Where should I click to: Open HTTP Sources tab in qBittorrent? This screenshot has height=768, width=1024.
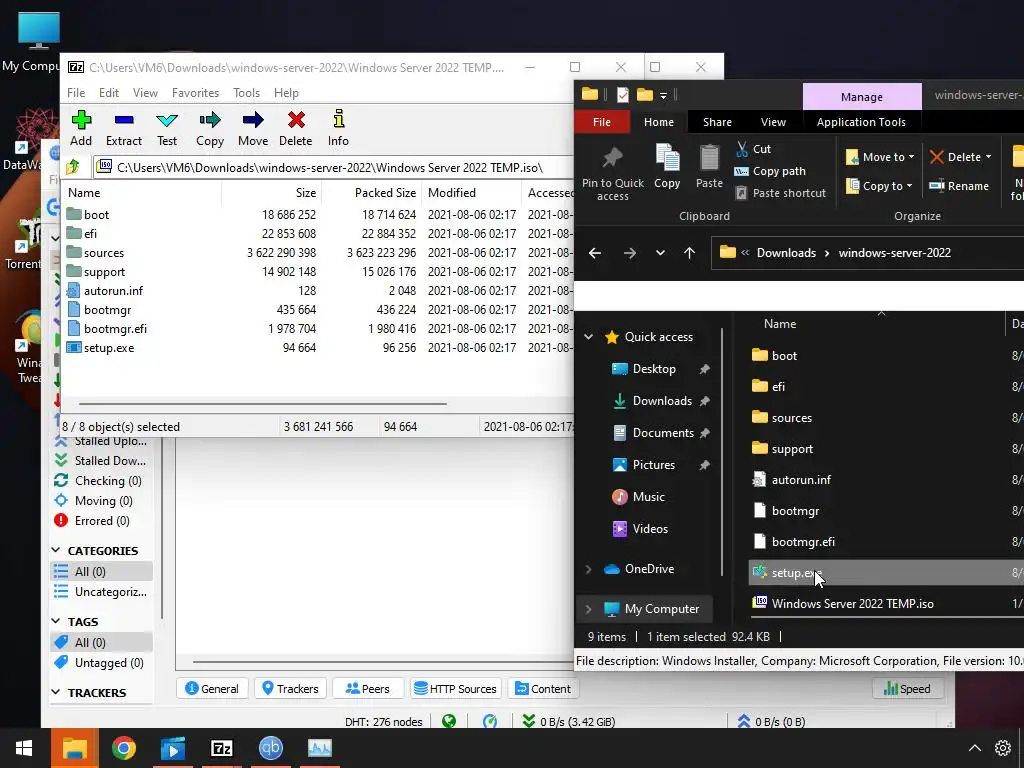click(x=455, y=688)
